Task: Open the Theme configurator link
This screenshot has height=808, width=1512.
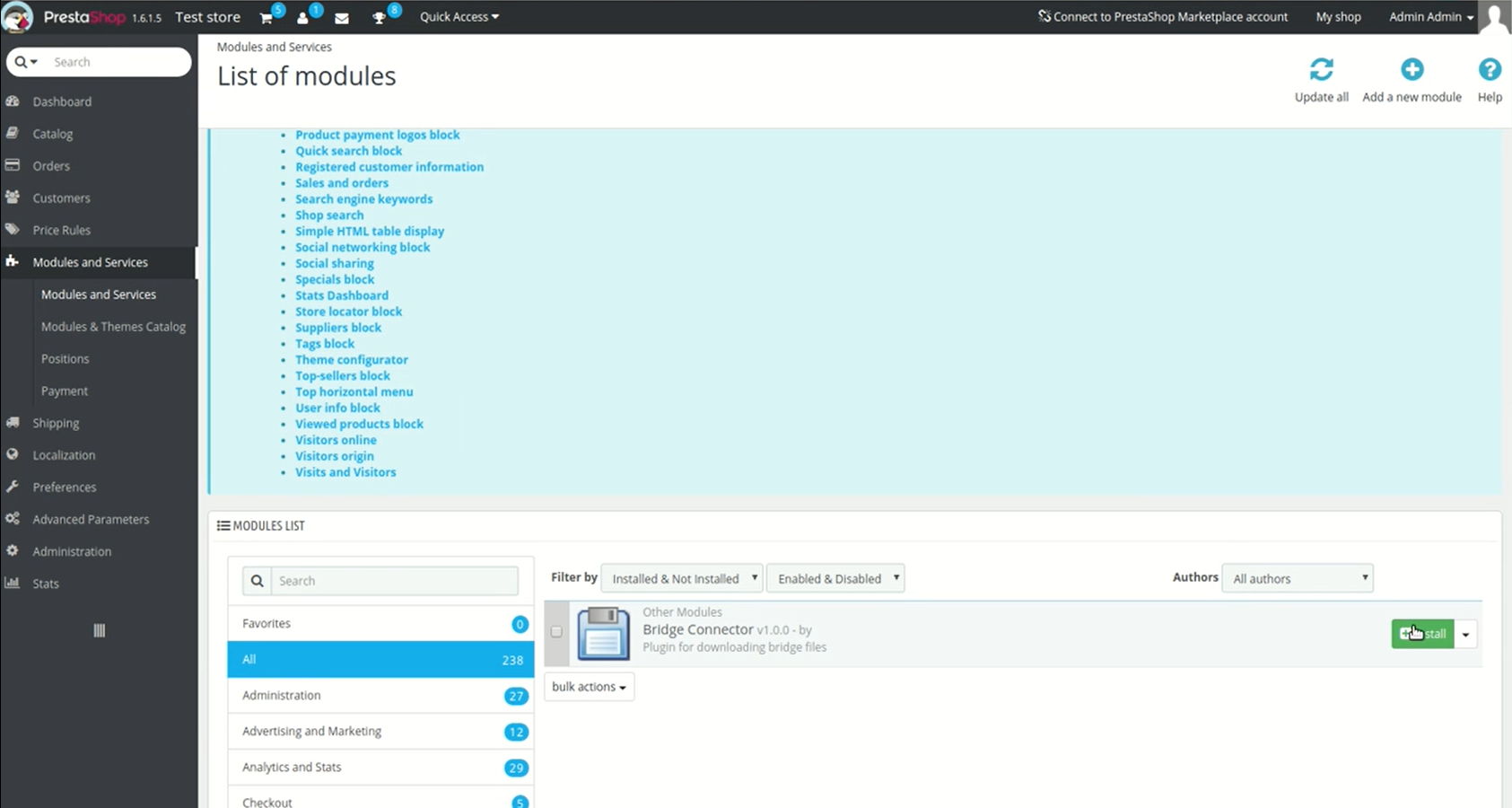Action: [352, 360]
